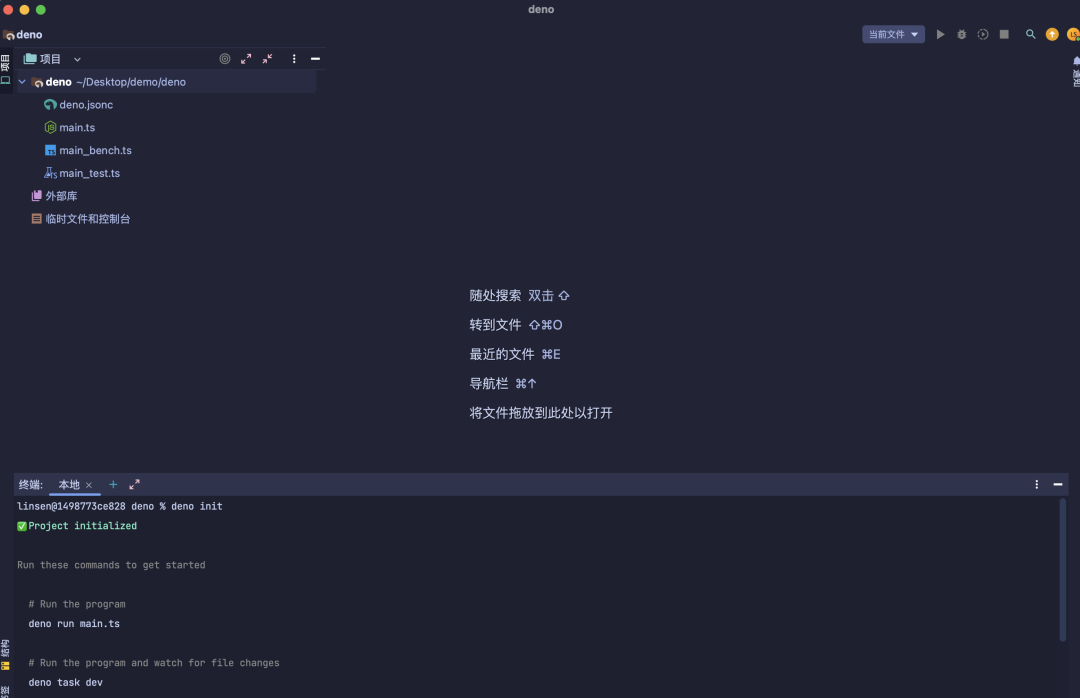Start debugging with the bug icon

click(962, 34)
